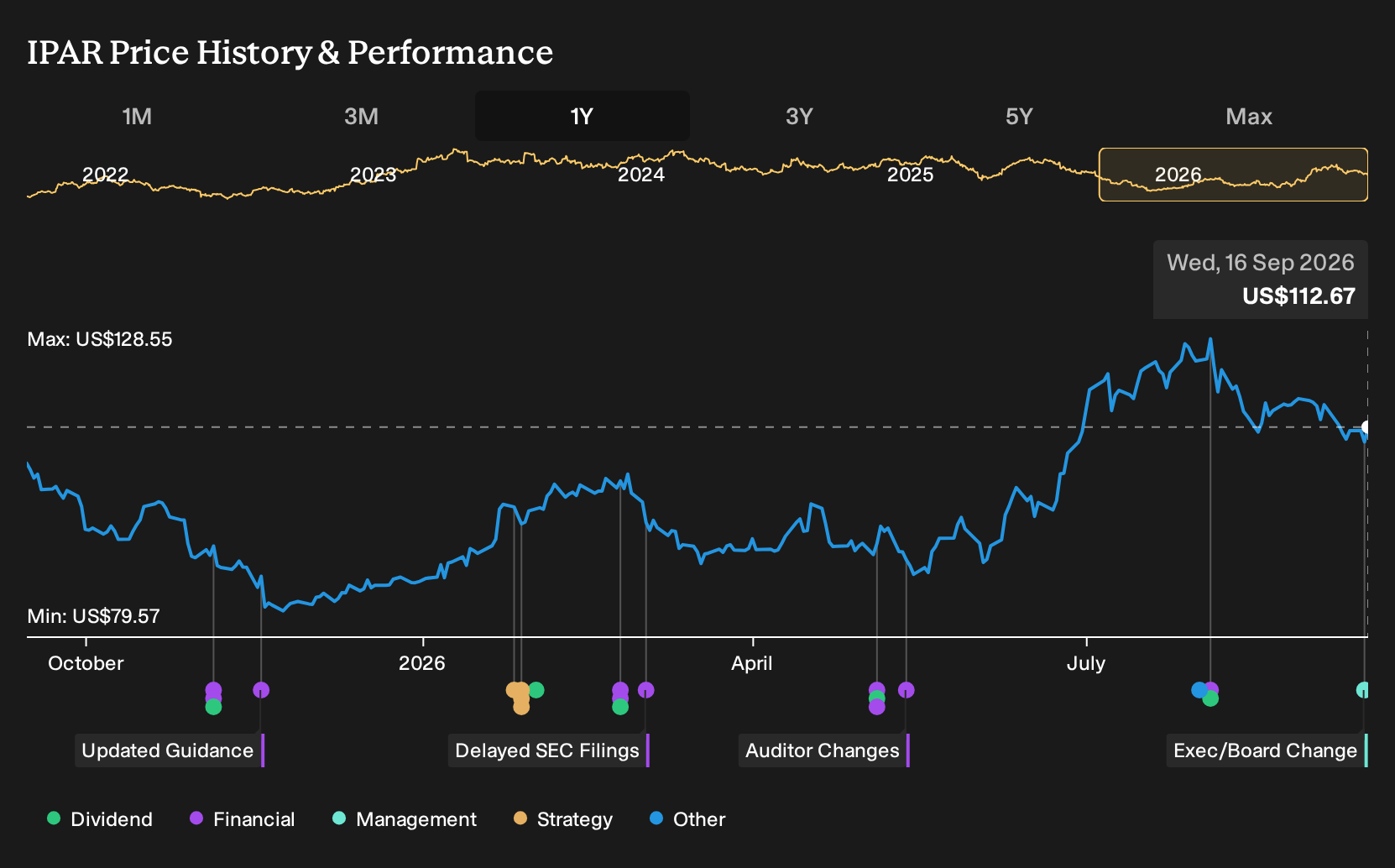Click the teal Management marker at chart end
Image resolution: width=1395 pixels, height=868 pixels.
[x=1363, y=690]
